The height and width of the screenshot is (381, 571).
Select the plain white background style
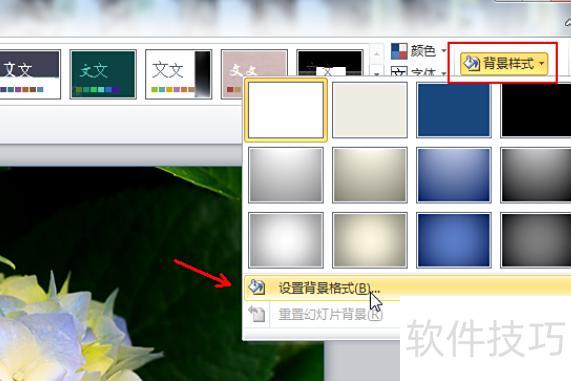(286, 110)
